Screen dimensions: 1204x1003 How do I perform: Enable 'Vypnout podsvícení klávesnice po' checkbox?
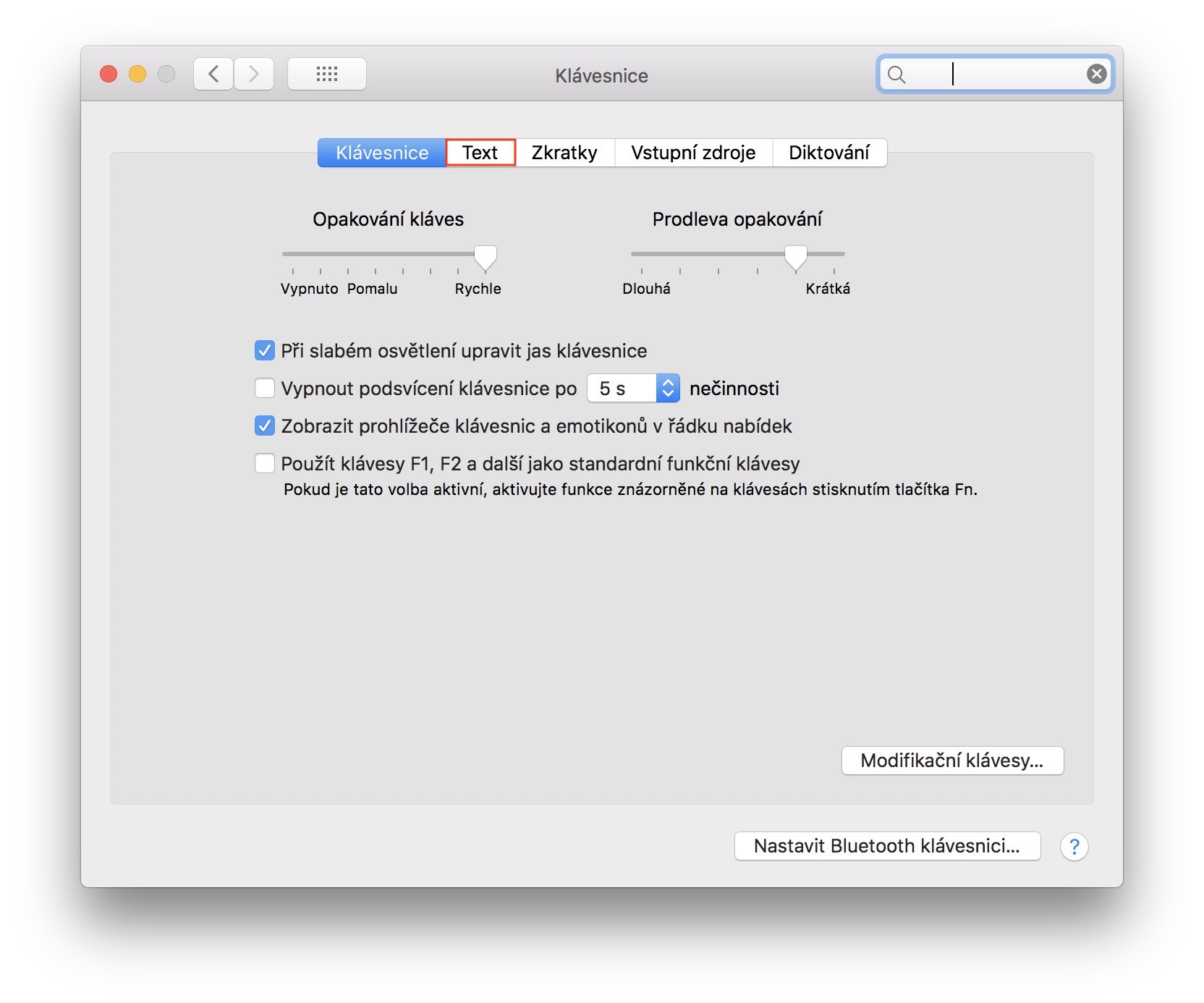(265, 389)
